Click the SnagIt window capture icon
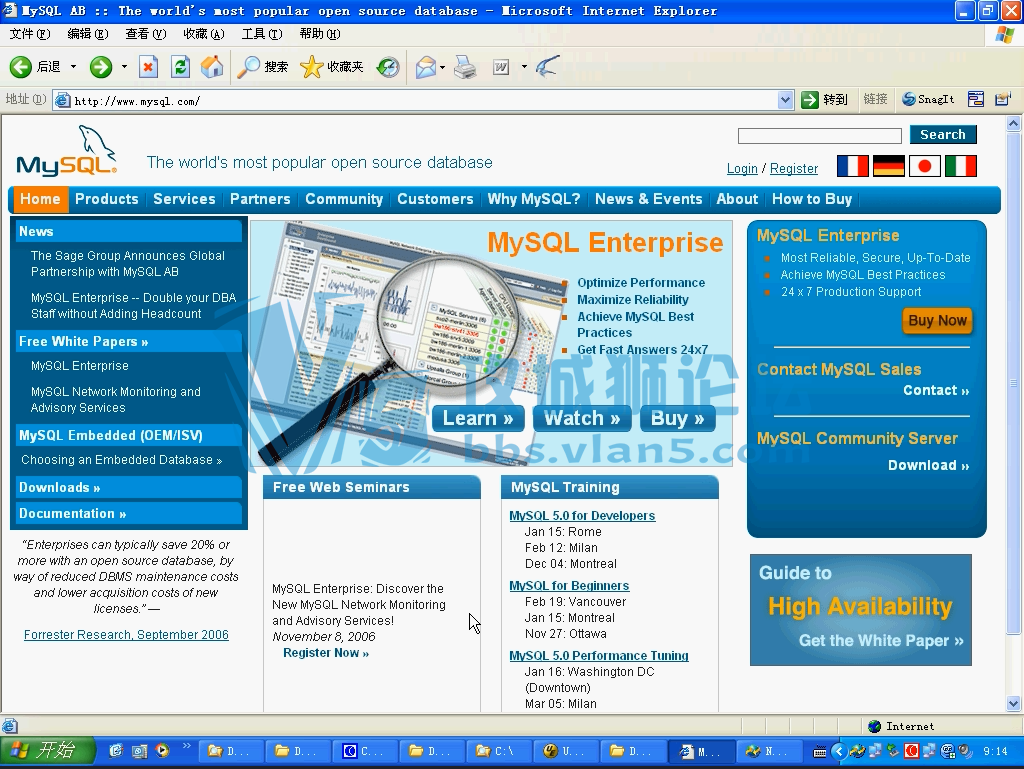Screen dimensions: 1024x769 (x=976, y=99)
